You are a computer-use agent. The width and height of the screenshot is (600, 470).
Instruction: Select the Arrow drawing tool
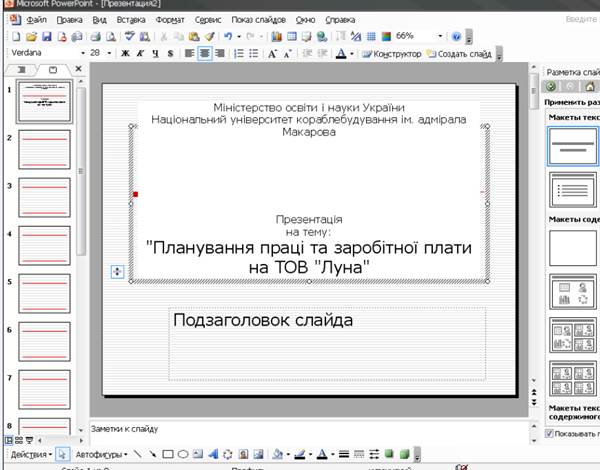click(153, 454)
